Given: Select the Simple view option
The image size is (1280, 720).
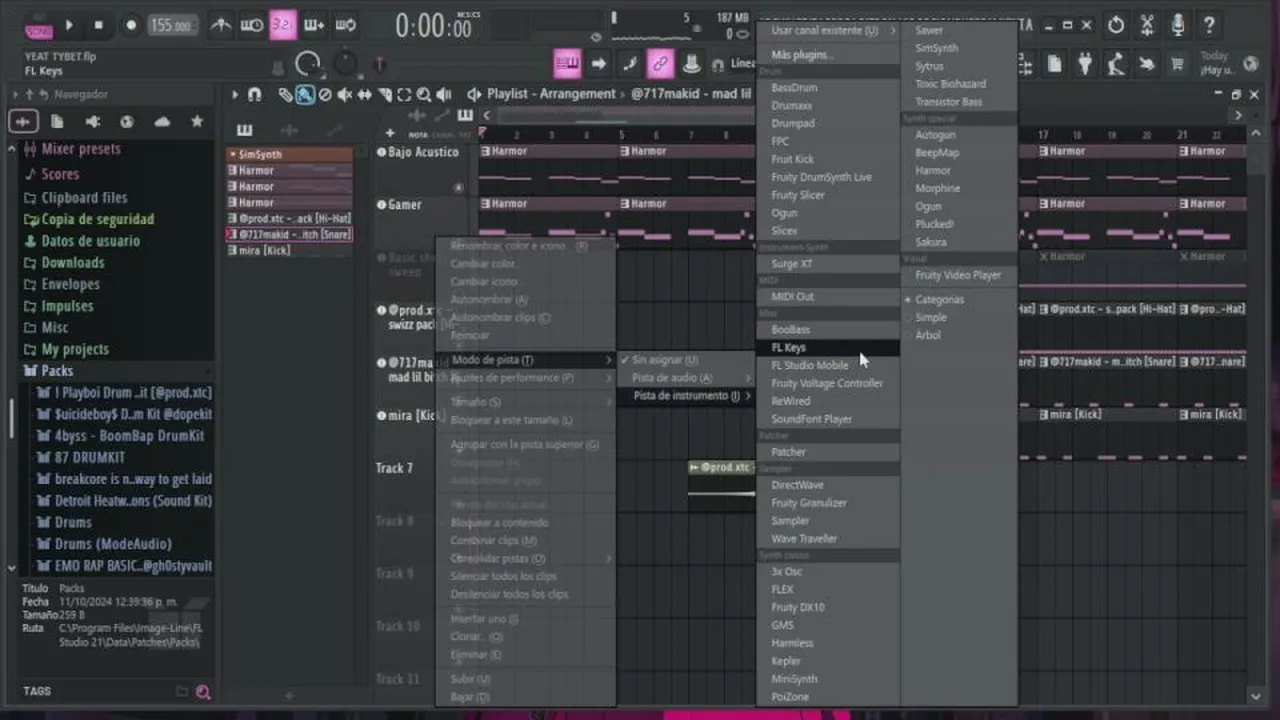Looking at the screenshot, I should [x=930, y=318].
